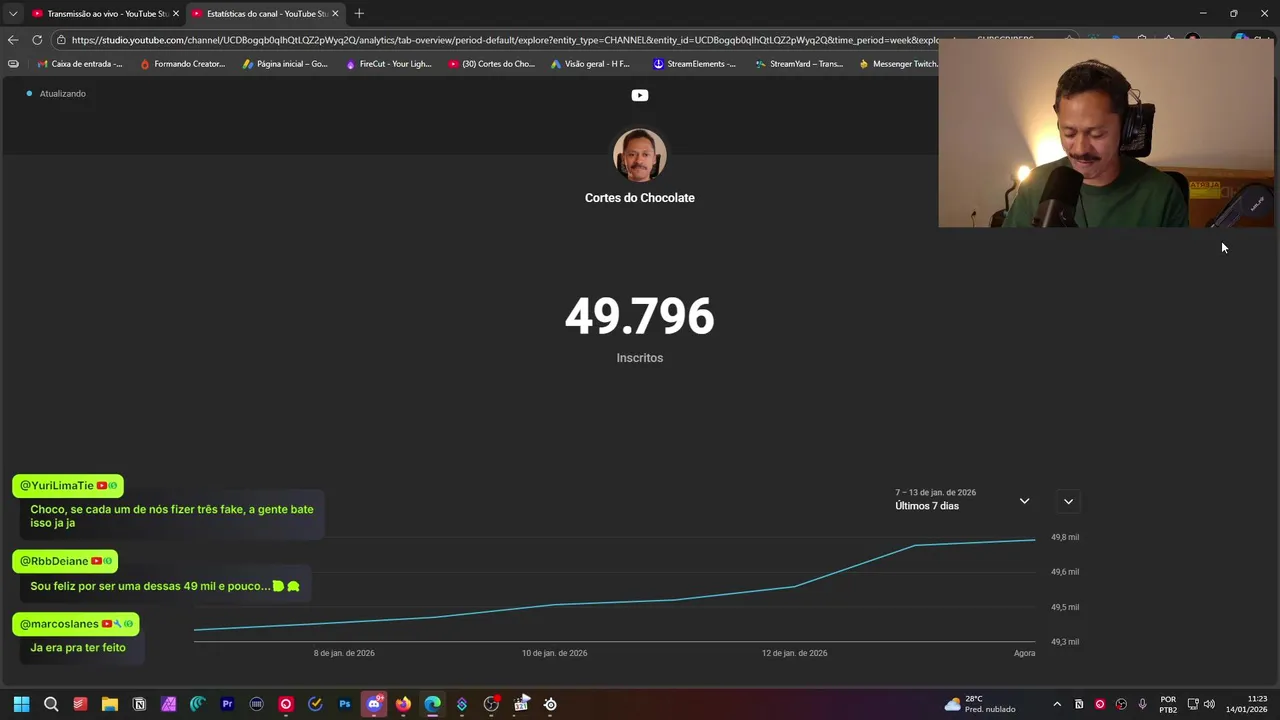Screen dimensions: 1280x720
Task: Click the 7 – 13 de jan. de 2026 date range
Action: 935,492
